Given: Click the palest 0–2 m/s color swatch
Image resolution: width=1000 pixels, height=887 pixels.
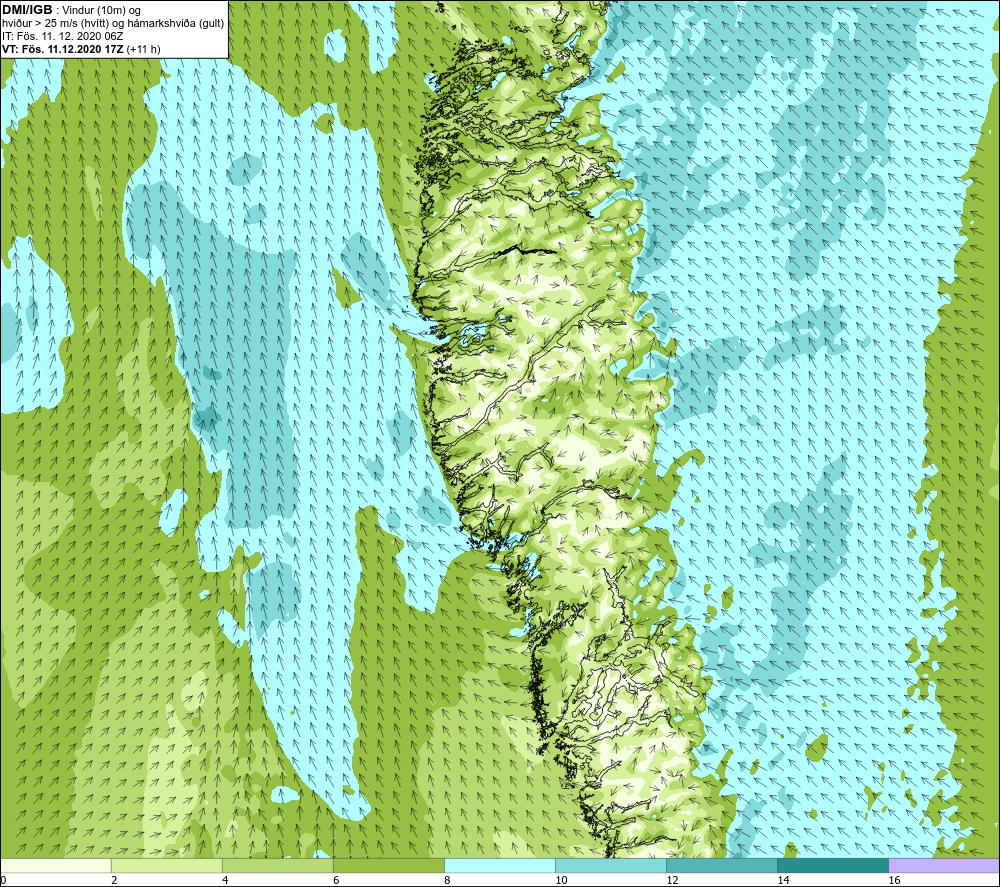Looking at the screenshot, I should (x=56, y=865).
